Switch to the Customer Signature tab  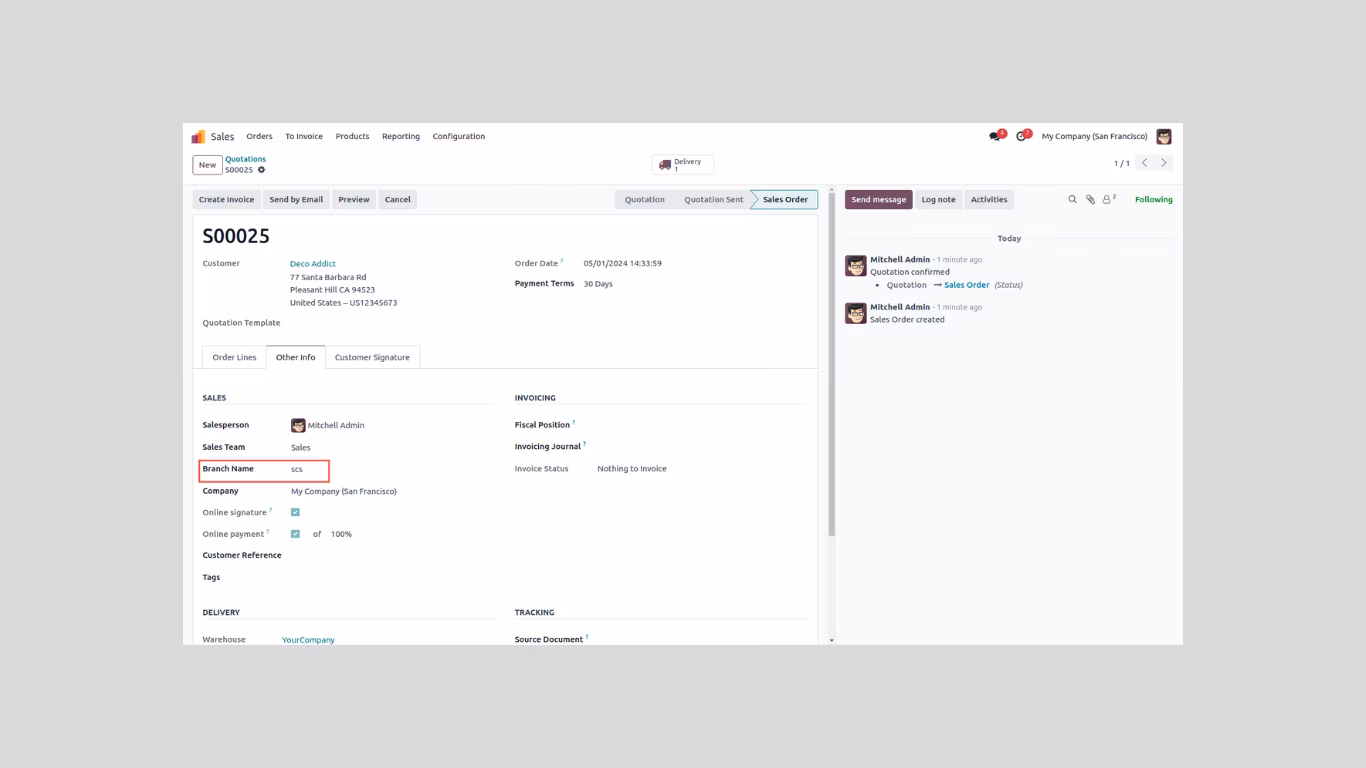(372, 357)
